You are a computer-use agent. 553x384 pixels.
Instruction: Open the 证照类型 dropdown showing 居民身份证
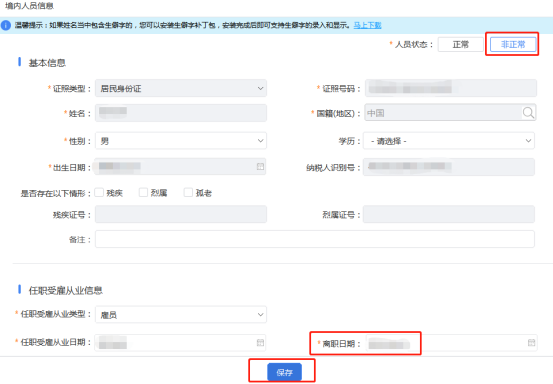(x=181, y=88)
